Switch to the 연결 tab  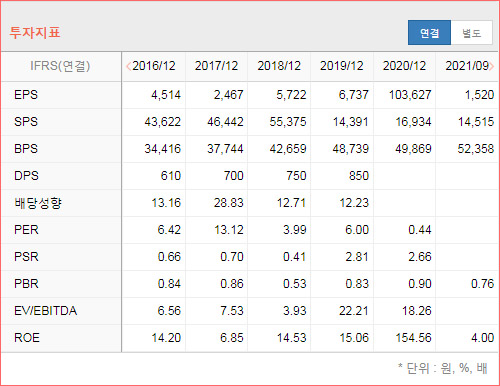[429, 33]
